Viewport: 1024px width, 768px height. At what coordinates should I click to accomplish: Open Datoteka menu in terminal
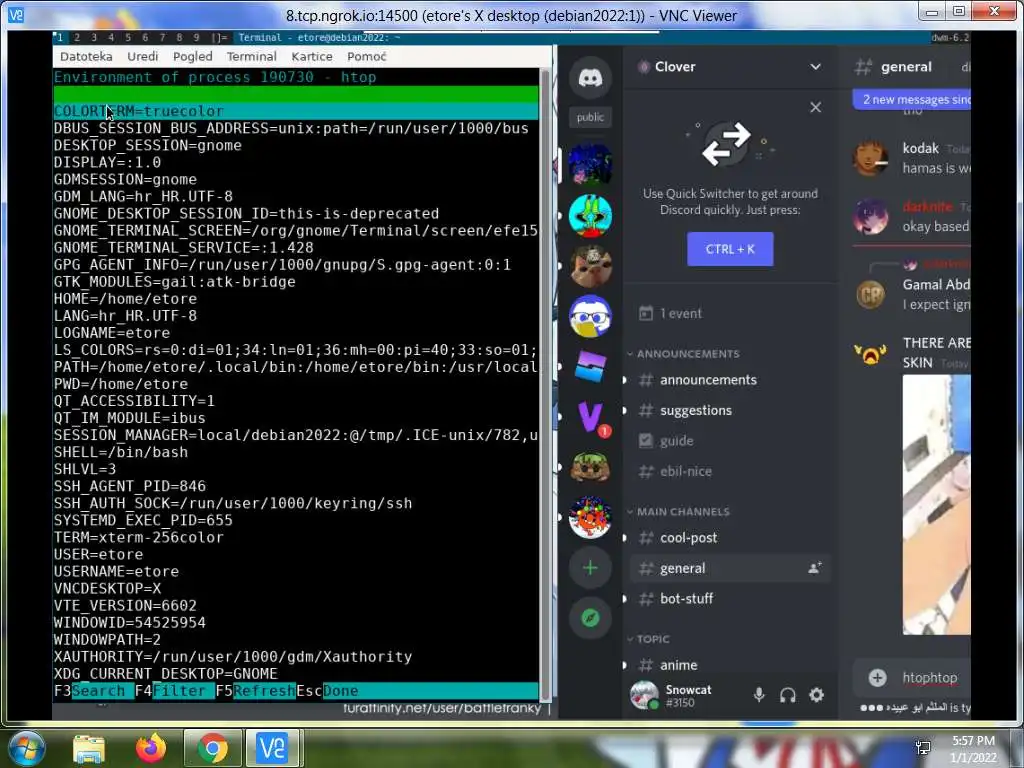[x=86, y=57]
